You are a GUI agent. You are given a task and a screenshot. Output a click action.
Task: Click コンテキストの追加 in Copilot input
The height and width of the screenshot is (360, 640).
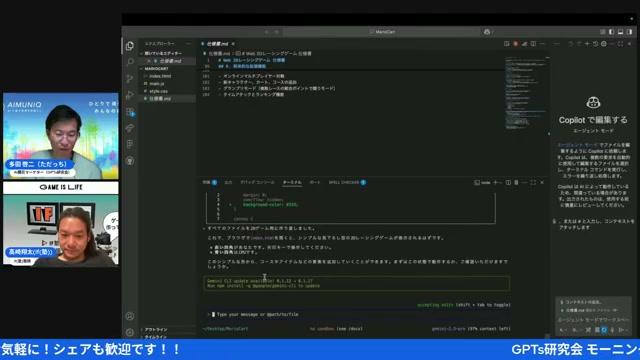(582, 302)
